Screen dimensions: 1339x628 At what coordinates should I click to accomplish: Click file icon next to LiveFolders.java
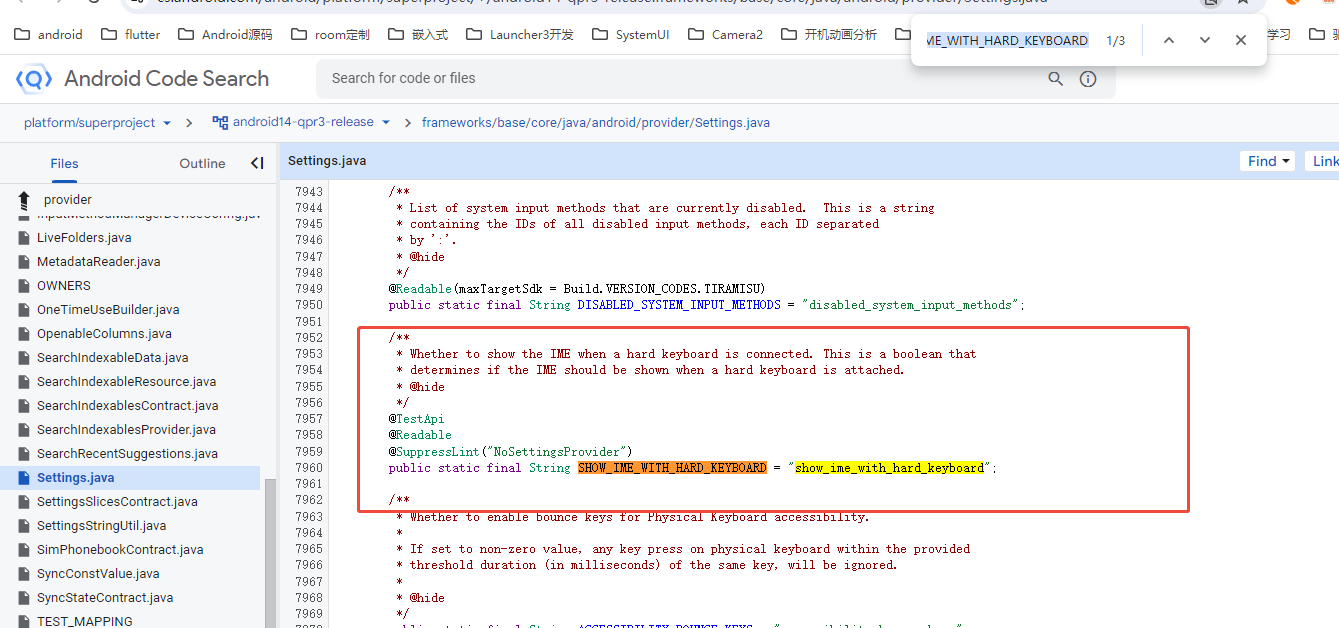[x=24, y=238]
